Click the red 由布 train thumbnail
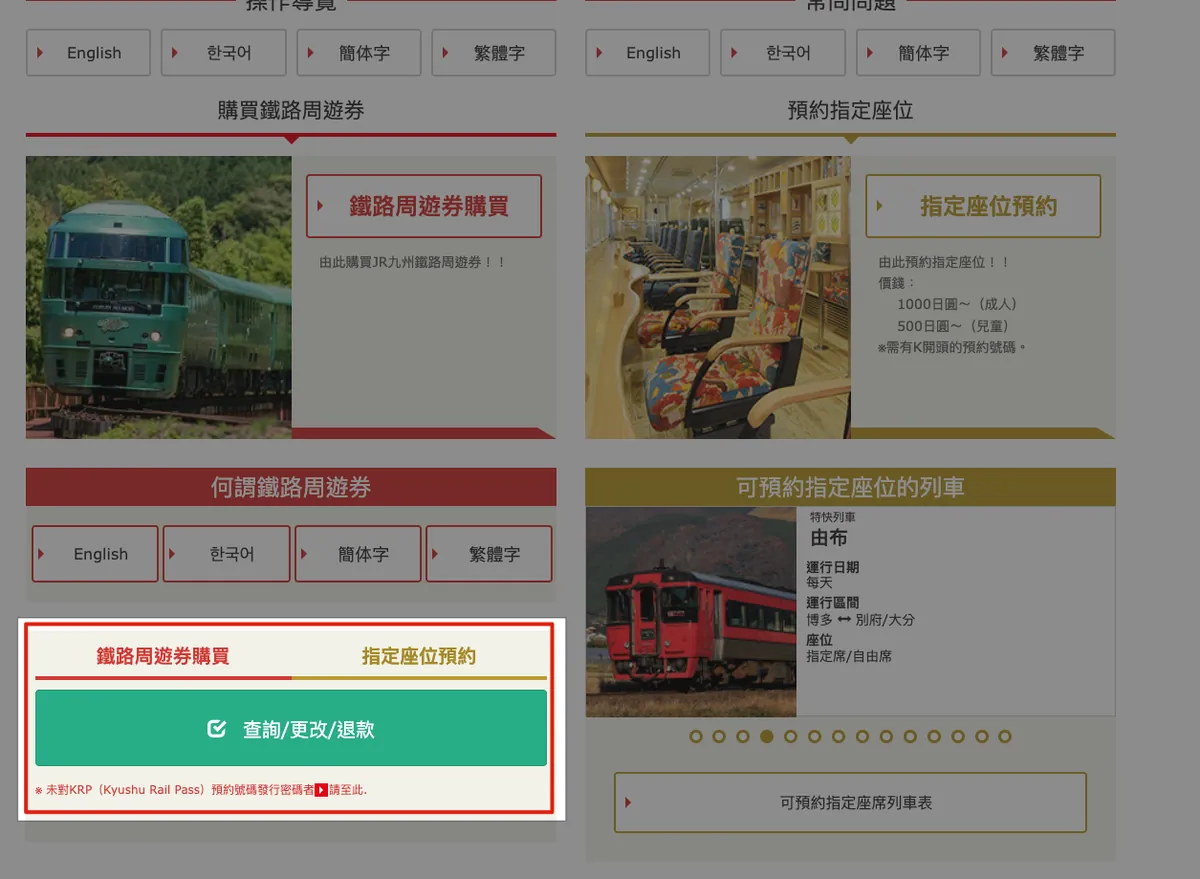1200x879 pixels. click(x=691, y=612)
